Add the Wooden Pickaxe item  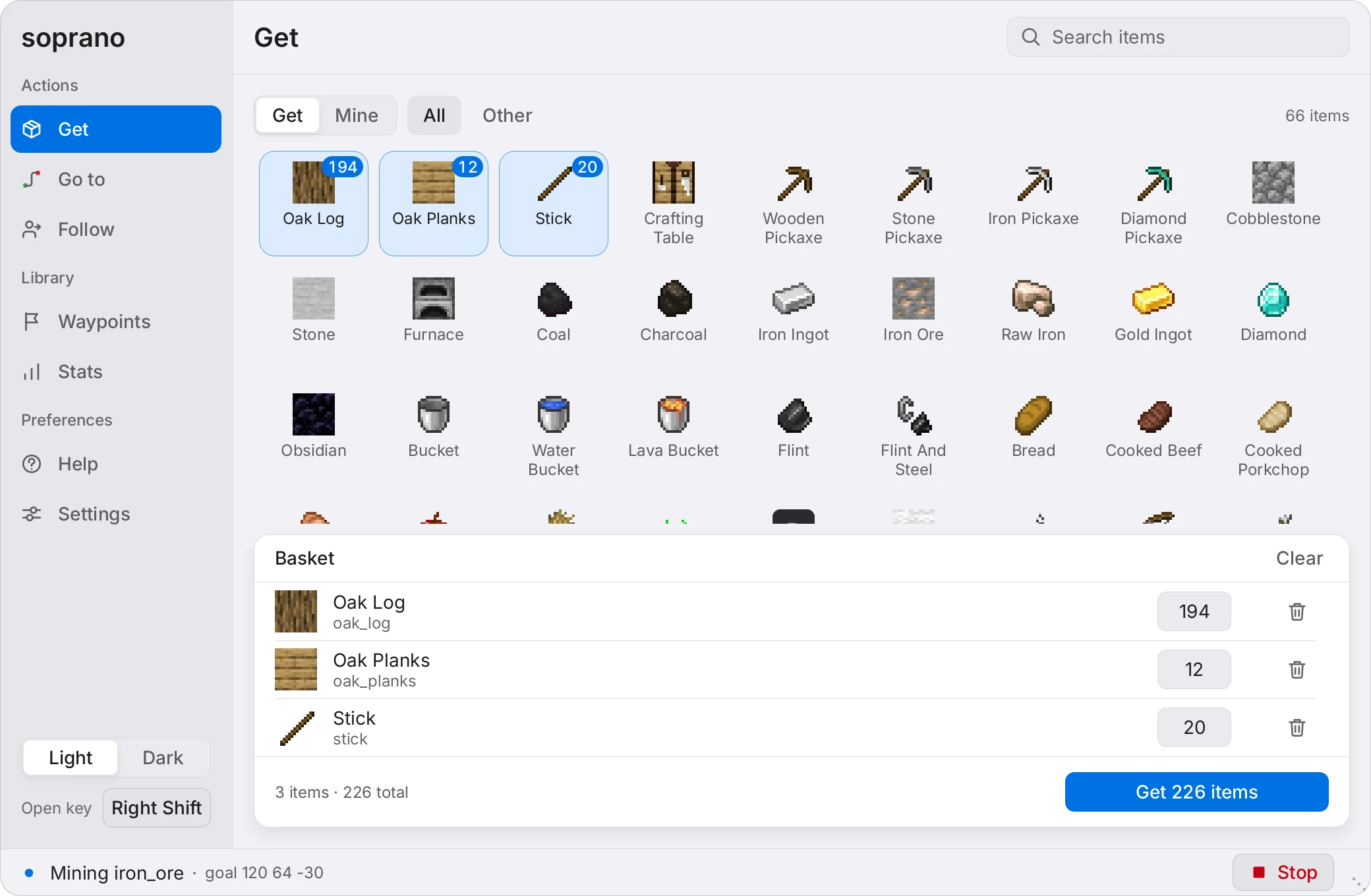click(x=793, y=204)
